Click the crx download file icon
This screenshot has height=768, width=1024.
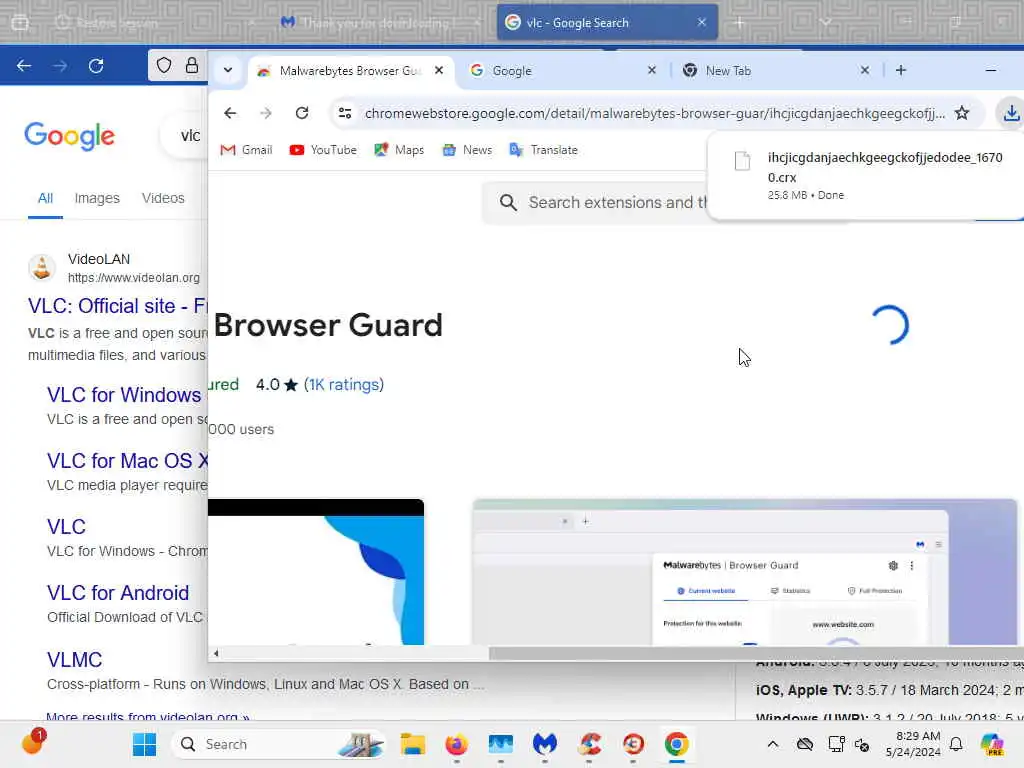743,161
